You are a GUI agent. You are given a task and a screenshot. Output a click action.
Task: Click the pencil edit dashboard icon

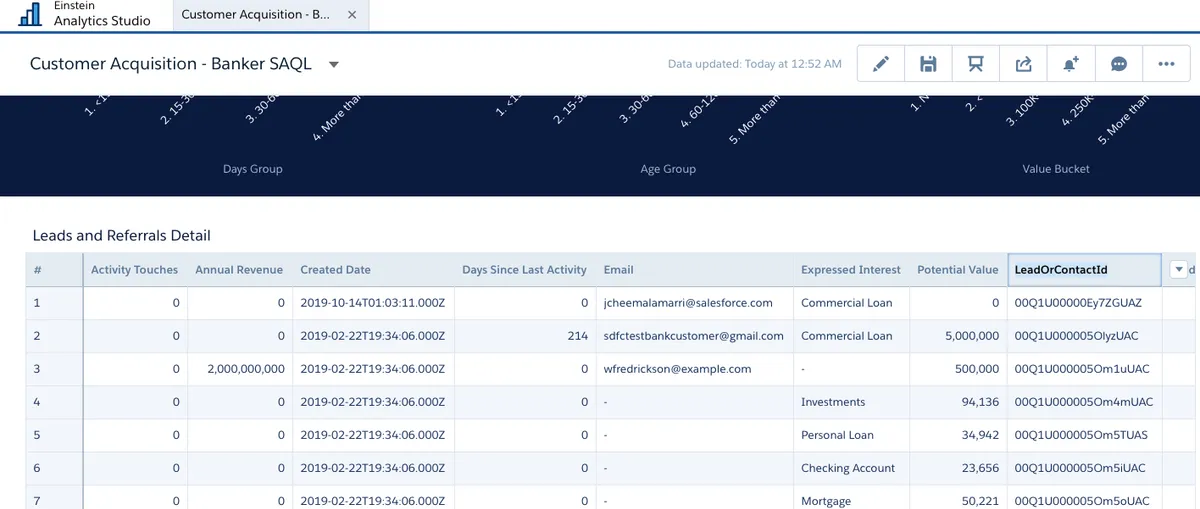pos(881,64)
